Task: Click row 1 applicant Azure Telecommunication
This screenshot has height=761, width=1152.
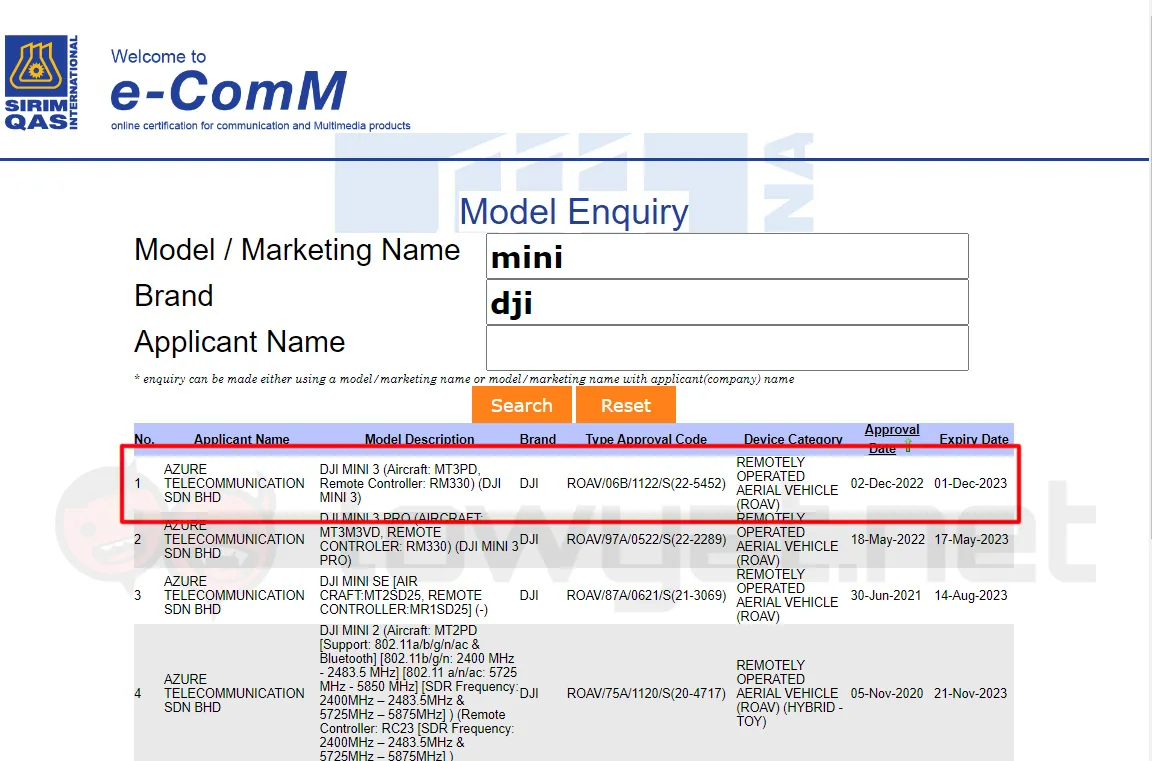Action: tap(234, 483)
